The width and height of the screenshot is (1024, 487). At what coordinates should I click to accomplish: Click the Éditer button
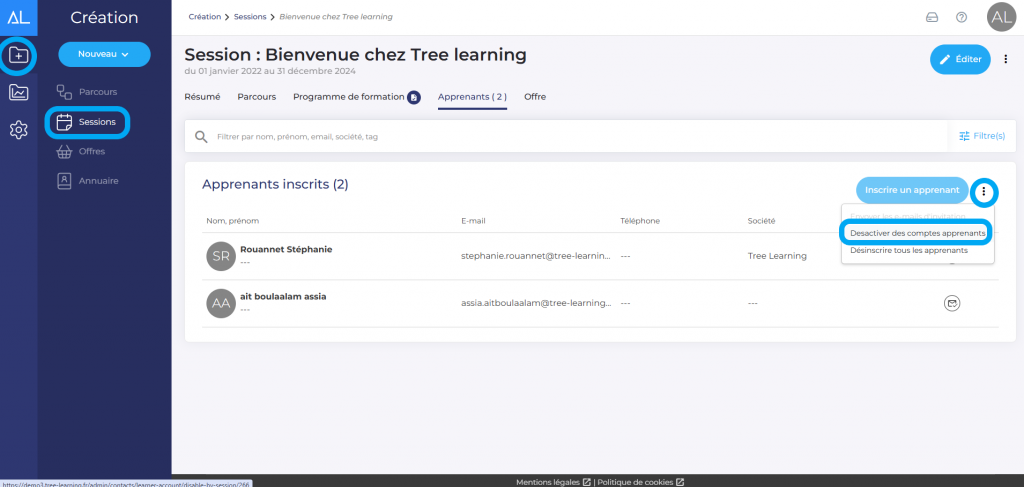click(959, 59)
